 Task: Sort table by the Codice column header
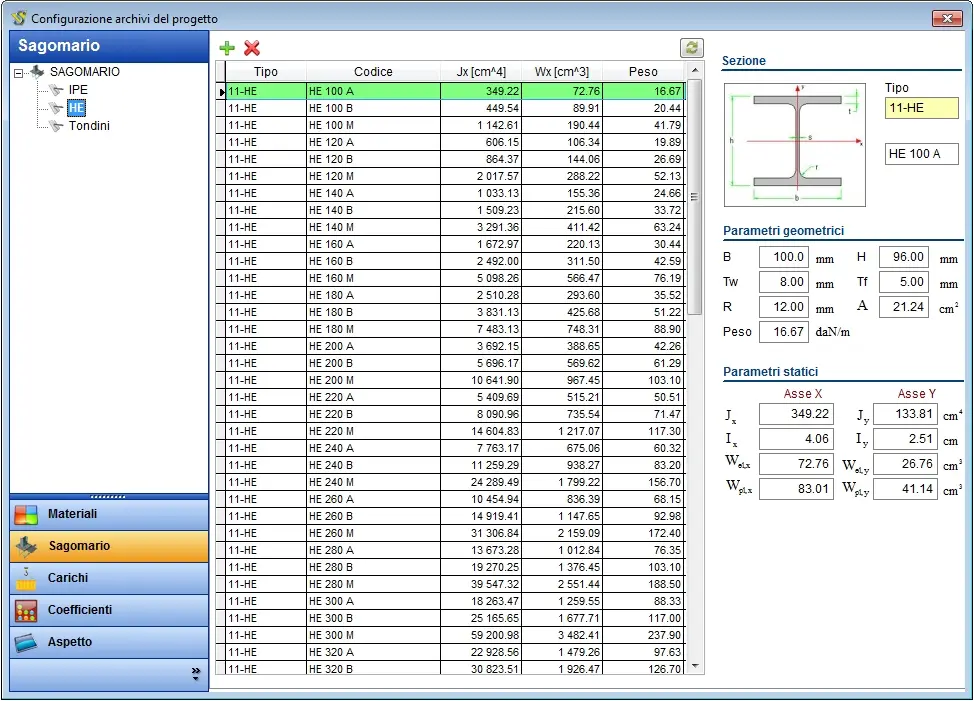tap(373, 72)
